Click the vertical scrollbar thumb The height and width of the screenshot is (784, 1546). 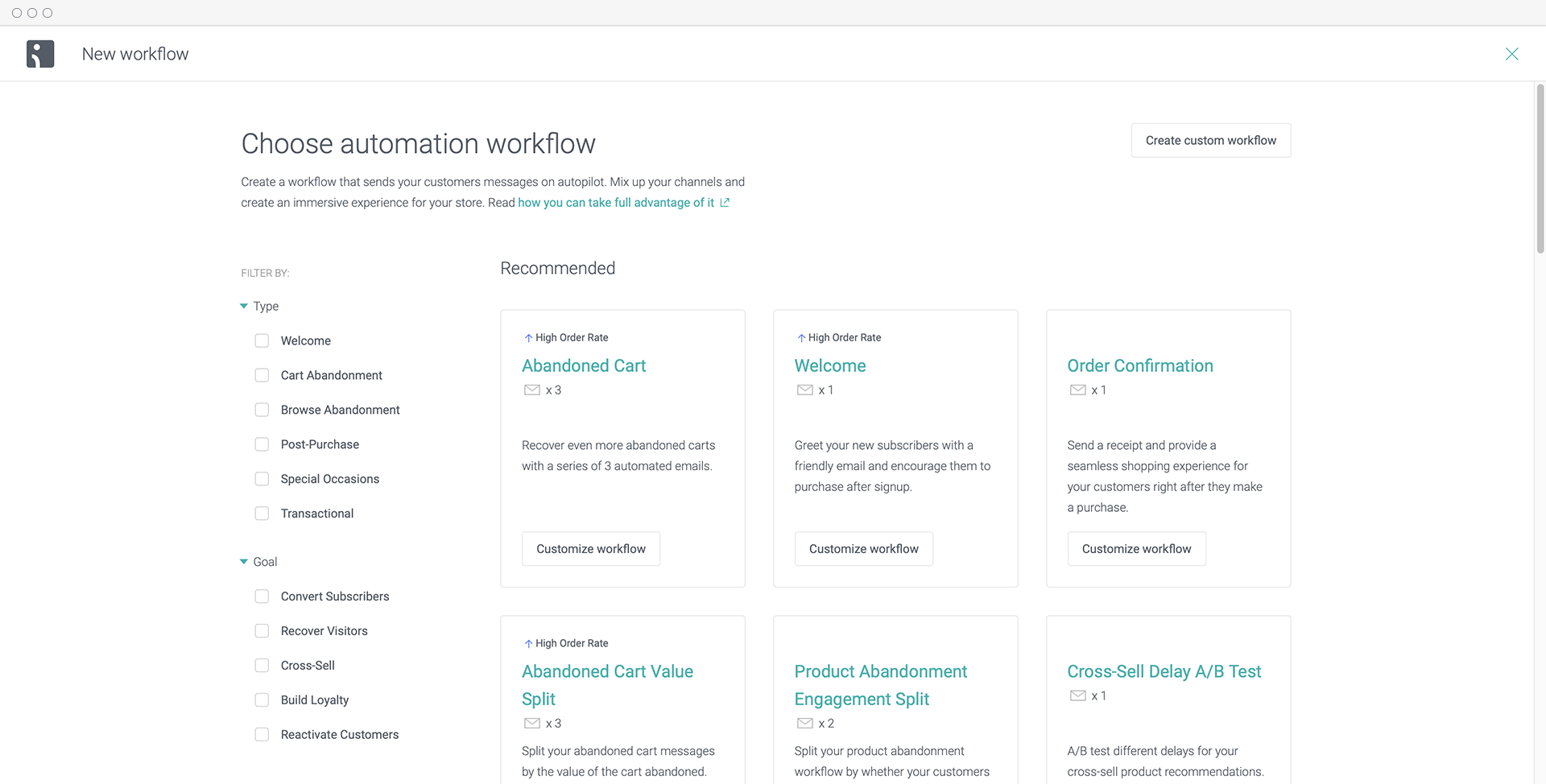[x=1540, y=169]
